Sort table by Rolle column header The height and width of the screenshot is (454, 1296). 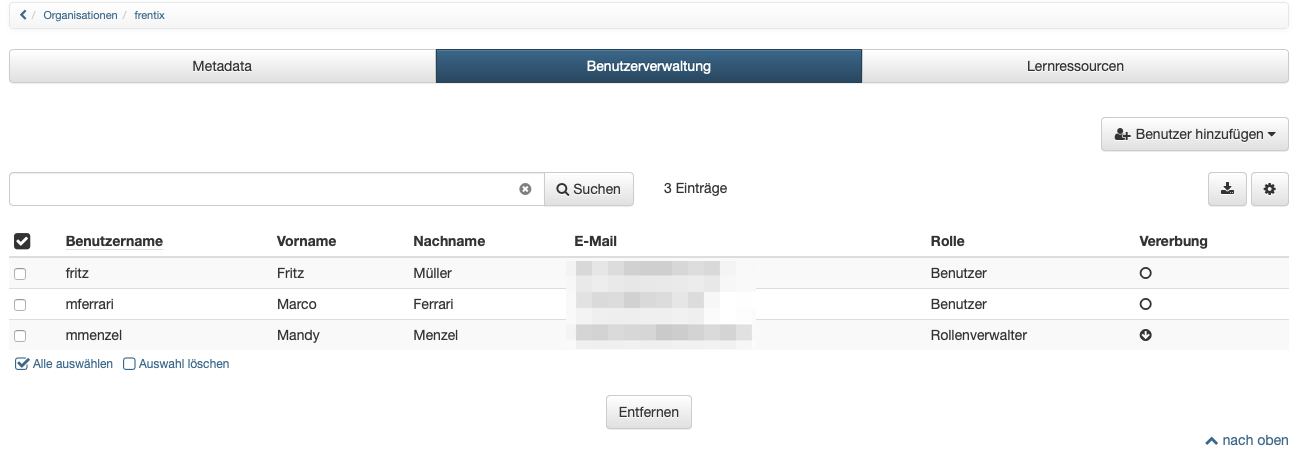947,241
